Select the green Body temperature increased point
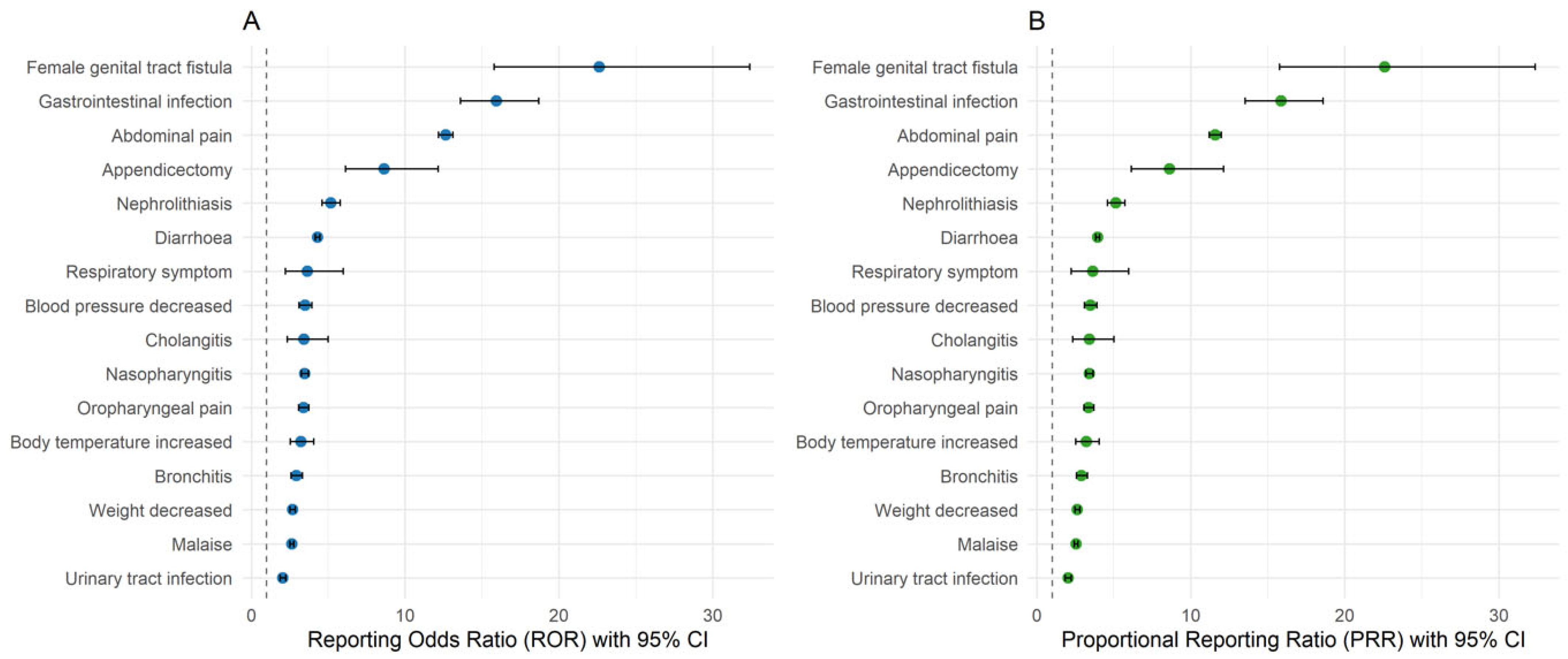This screenshot has height=659, width=1568. pos(1086,441)
